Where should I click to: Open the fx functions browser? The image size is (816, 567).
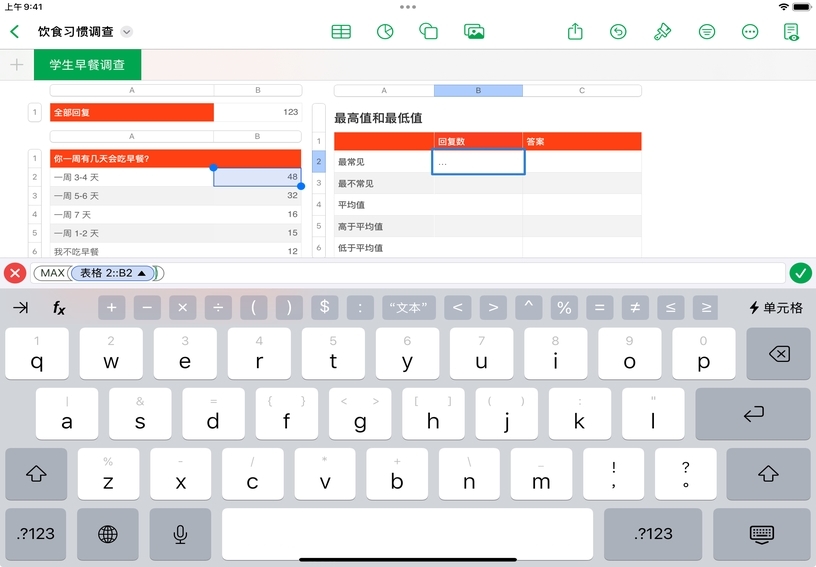[x=59, y=308]
